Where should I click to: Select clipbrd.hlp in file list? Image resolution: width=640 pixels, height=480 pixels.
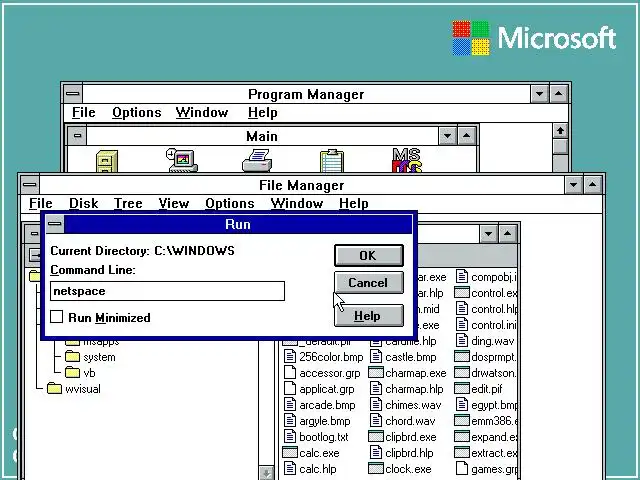409,453
